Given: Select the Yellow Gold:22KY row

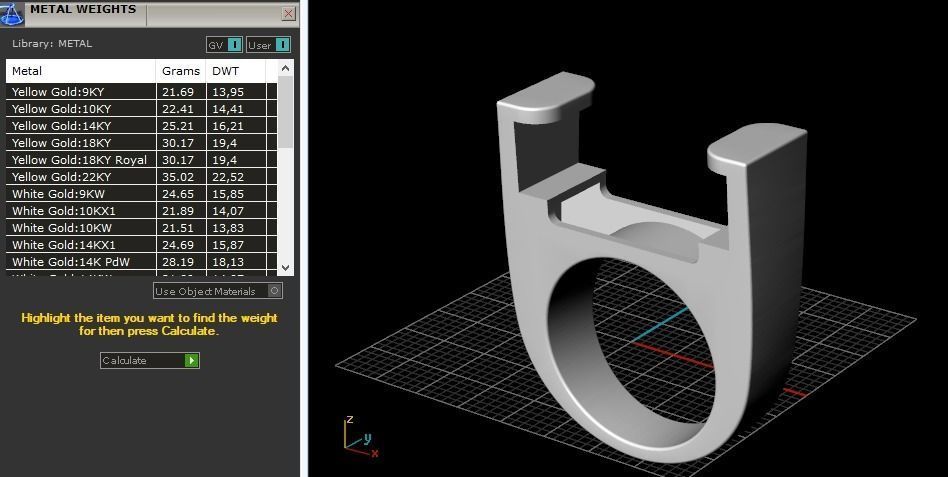Looking at the screenshot, I should 141,177.
